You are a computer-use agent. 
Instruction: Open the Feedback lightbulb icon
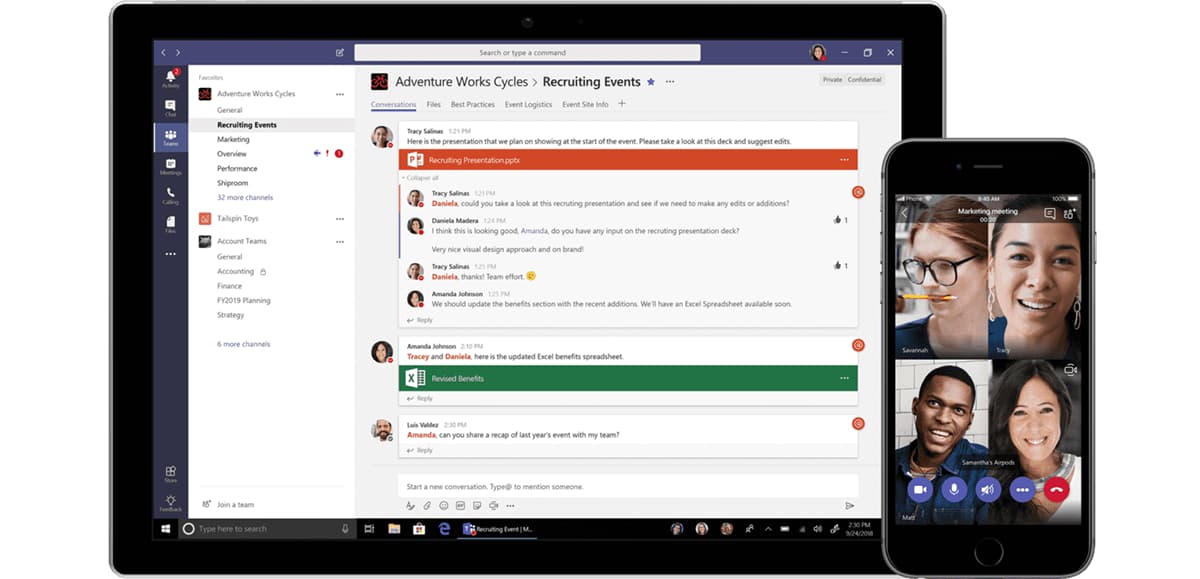[x=170, y=502]
